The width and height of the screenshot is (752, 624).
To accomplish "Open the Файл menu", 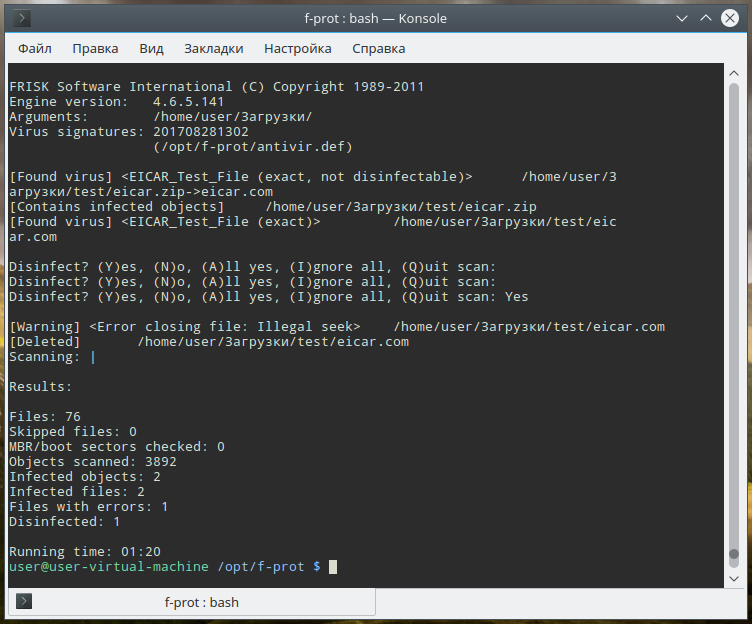I will click(x=35, y=48).
